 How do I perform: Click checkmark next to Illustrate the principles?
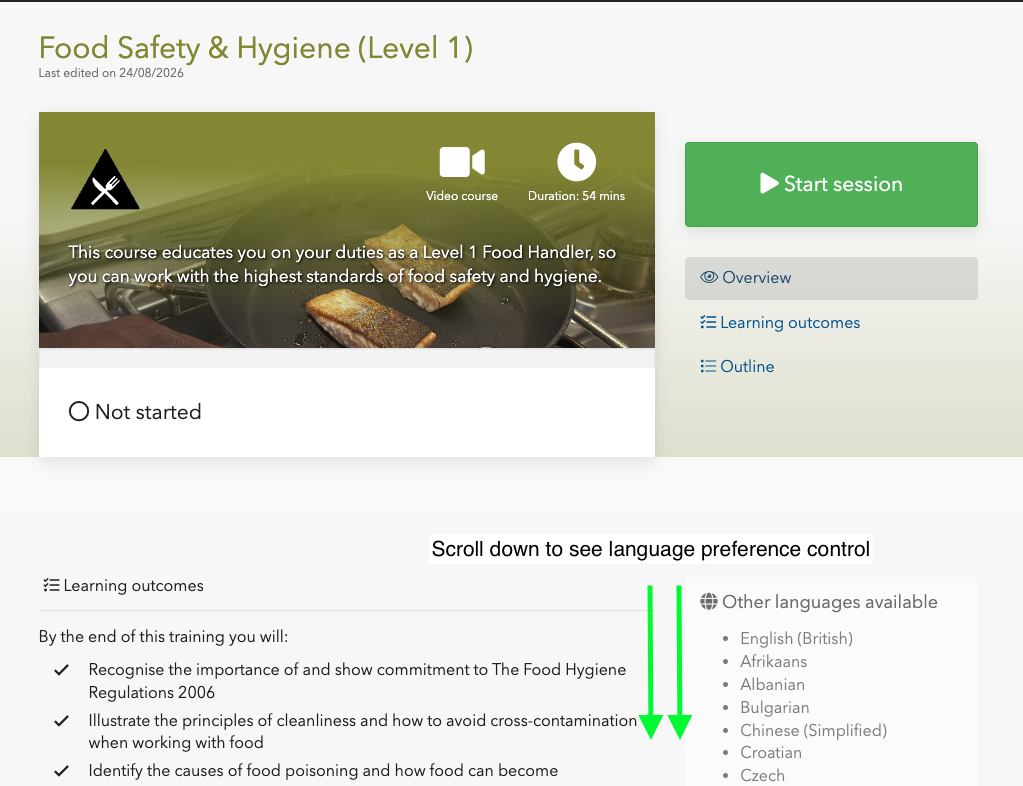[x=61, y=721]
